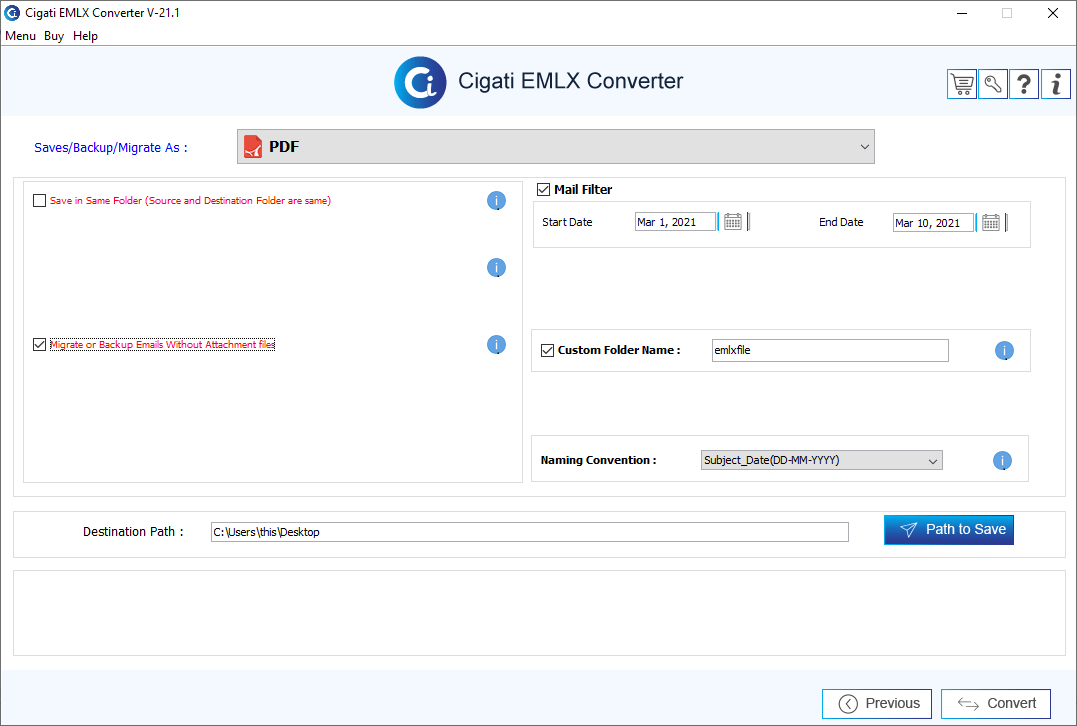Click the Cigati logo in header
The image size is (1077, 726).
pyautogui.click(x=420, y=82)
